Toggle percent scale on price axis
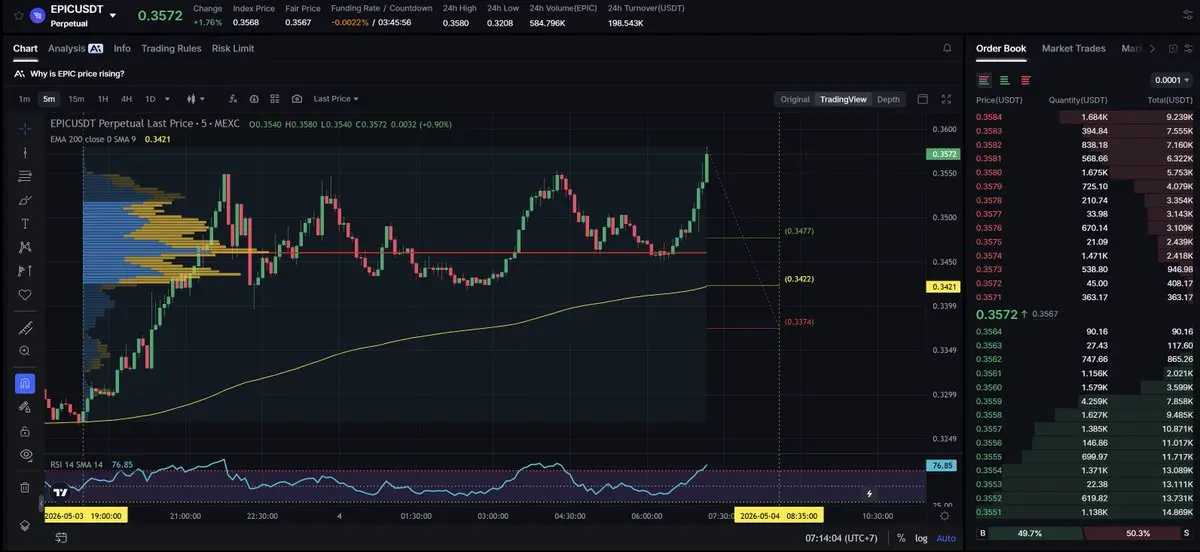1200x552 pixels. pyautogui.click(x=901, y=538)
